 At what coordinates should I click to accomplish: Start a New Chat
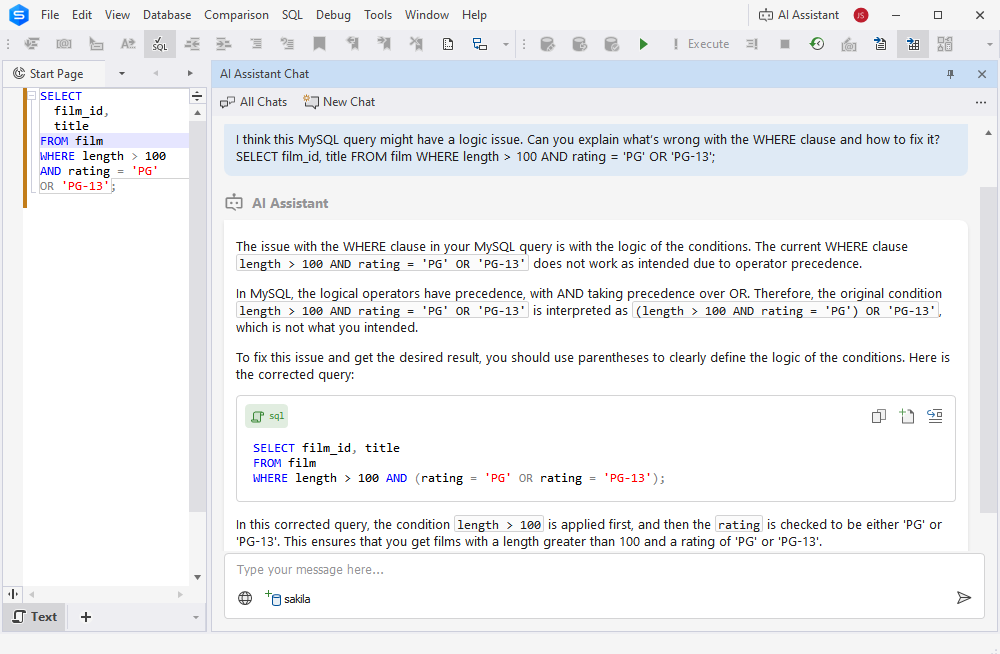click(x=339, y=102)
